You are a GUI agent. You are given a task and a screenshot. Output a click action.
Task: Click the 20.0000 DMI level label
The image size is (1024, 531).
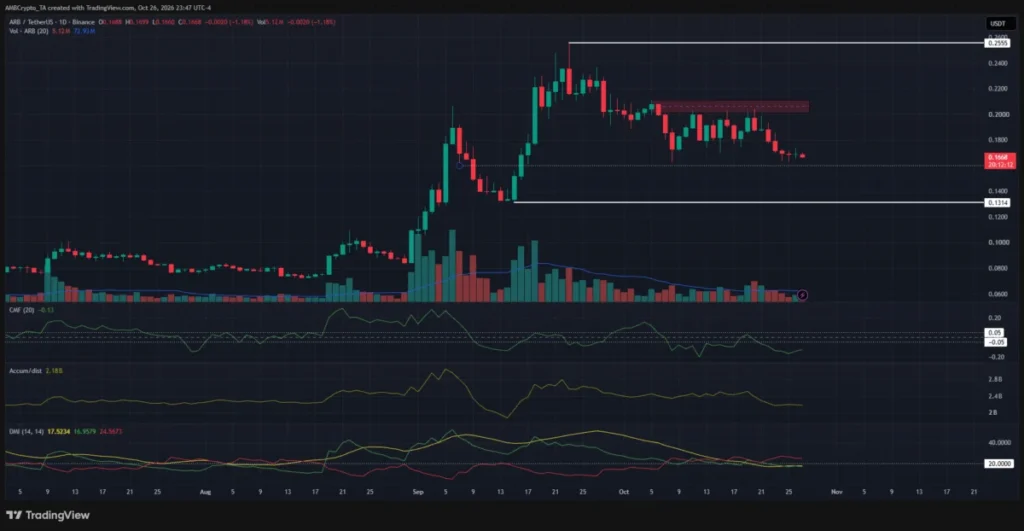point(999,464)
